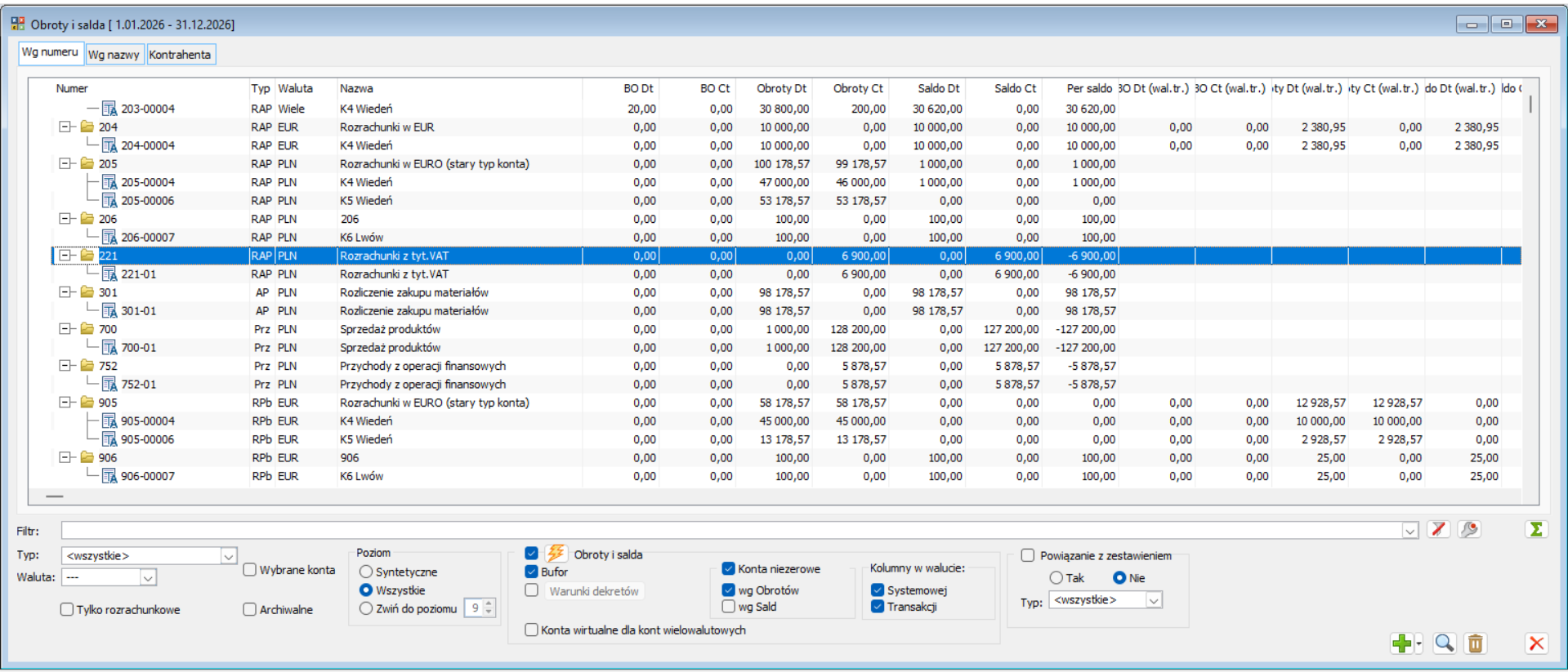1568x672 pixels.
Task: Switch to the Wg nazwy tab
Action: coord(114,55)
